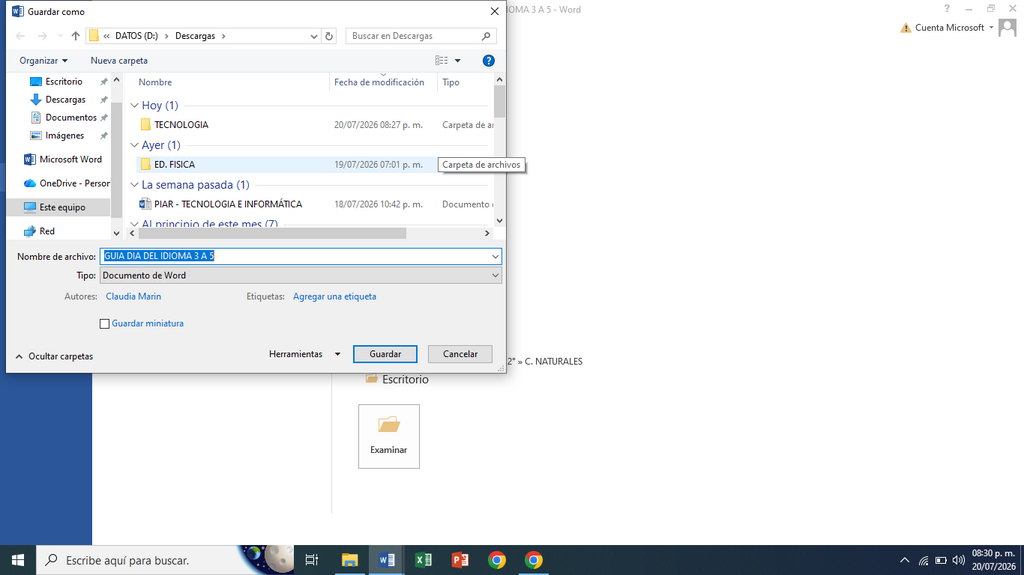Click the search magnifier in Buscar en Descargas
The width and height of the screenshot is (1024, 575).
point(486,36)
